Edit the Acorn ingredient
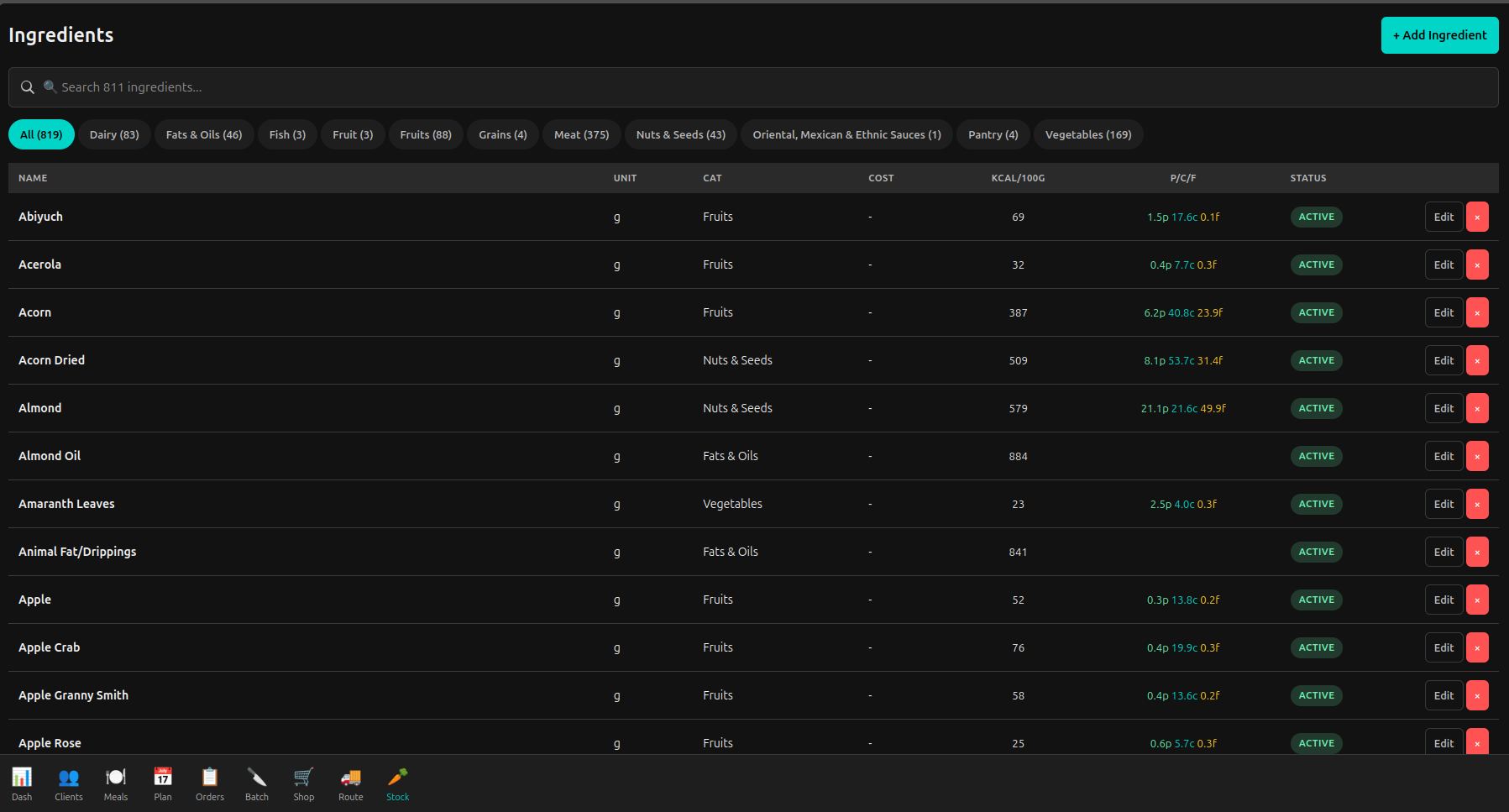The width and height of the screenshot is (1509, 812). point(1444,312)
